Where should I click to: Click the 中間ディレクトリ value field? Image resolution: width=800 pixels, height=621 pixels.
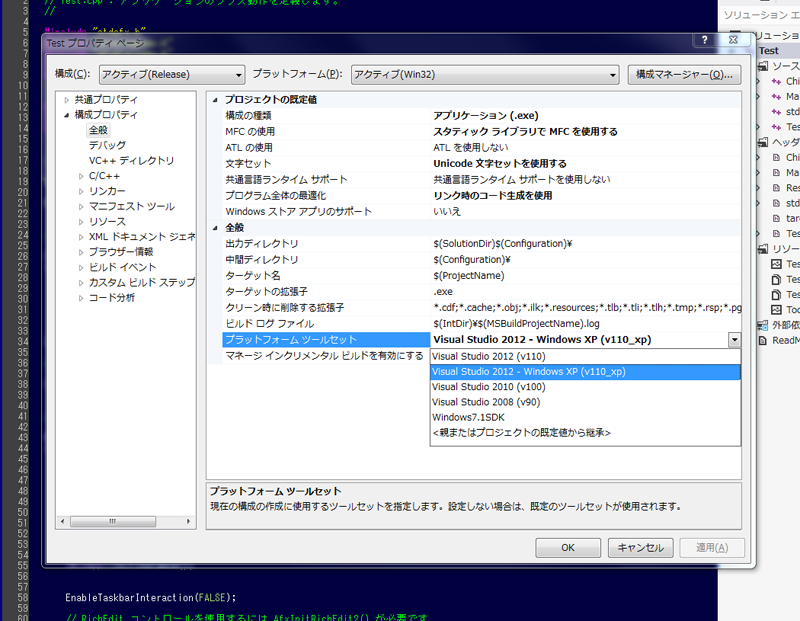point(586,260)
